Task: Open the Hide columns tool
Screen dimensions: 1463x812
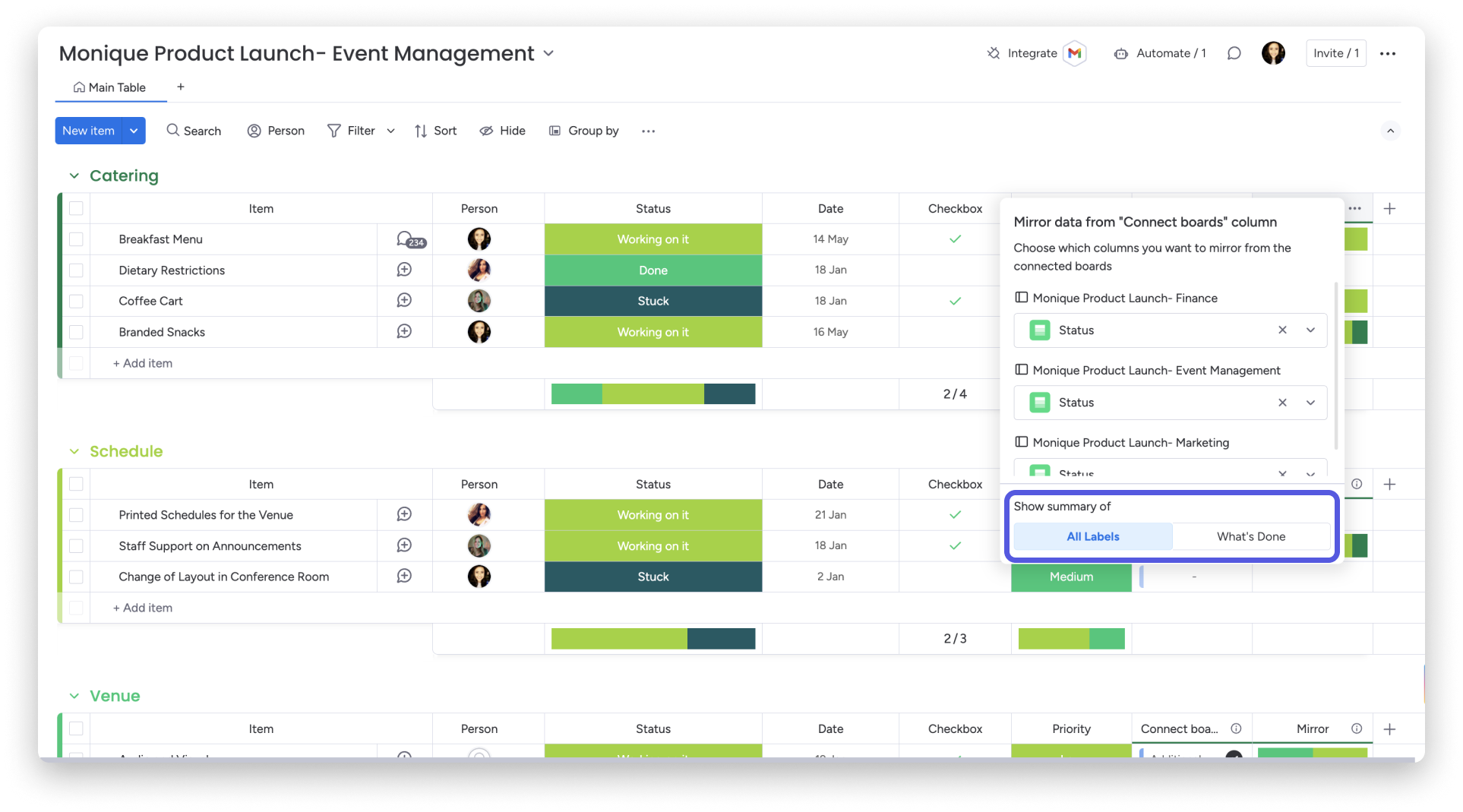Action: 502,131
